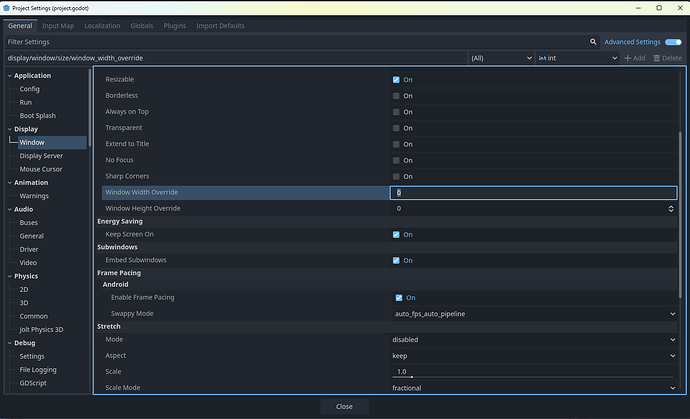The width and height of the screenshot is (690, 419).
Task: Enable the Extend to Title checkbox
Action: pos(396,144)
